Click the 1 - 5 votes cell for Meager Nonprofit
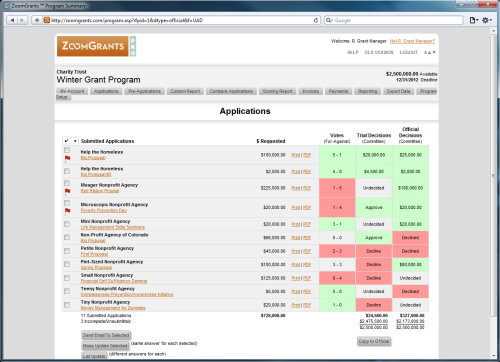 tap(337, 188)
